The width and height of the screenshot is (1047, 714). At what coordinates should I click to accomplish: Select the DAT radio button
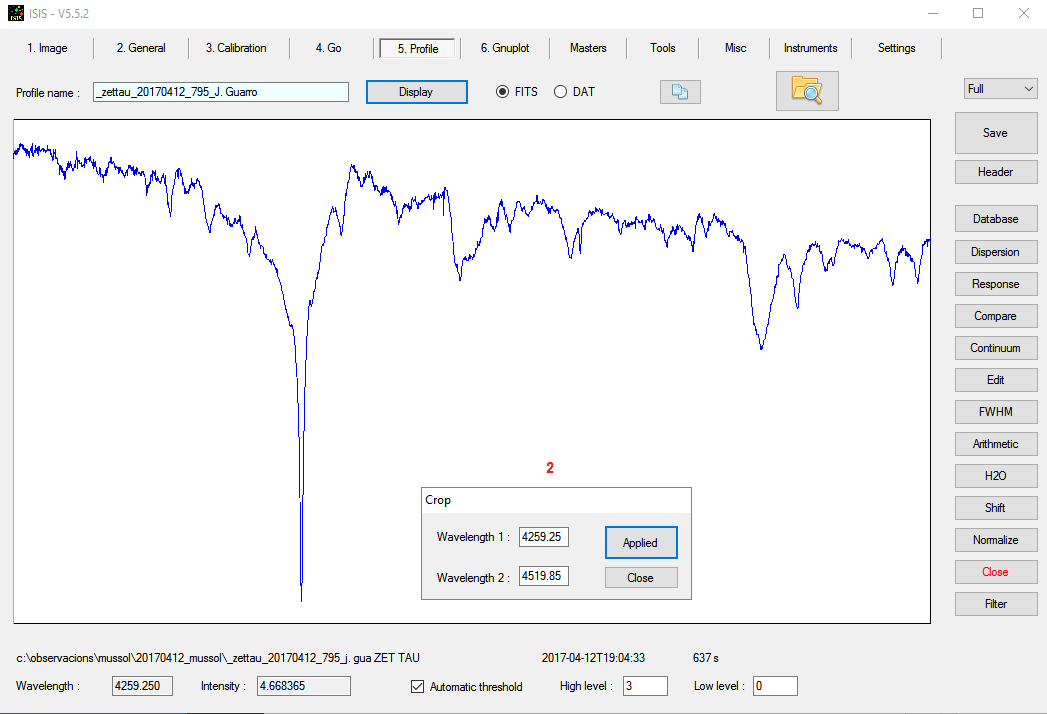[x=560, y=92]
